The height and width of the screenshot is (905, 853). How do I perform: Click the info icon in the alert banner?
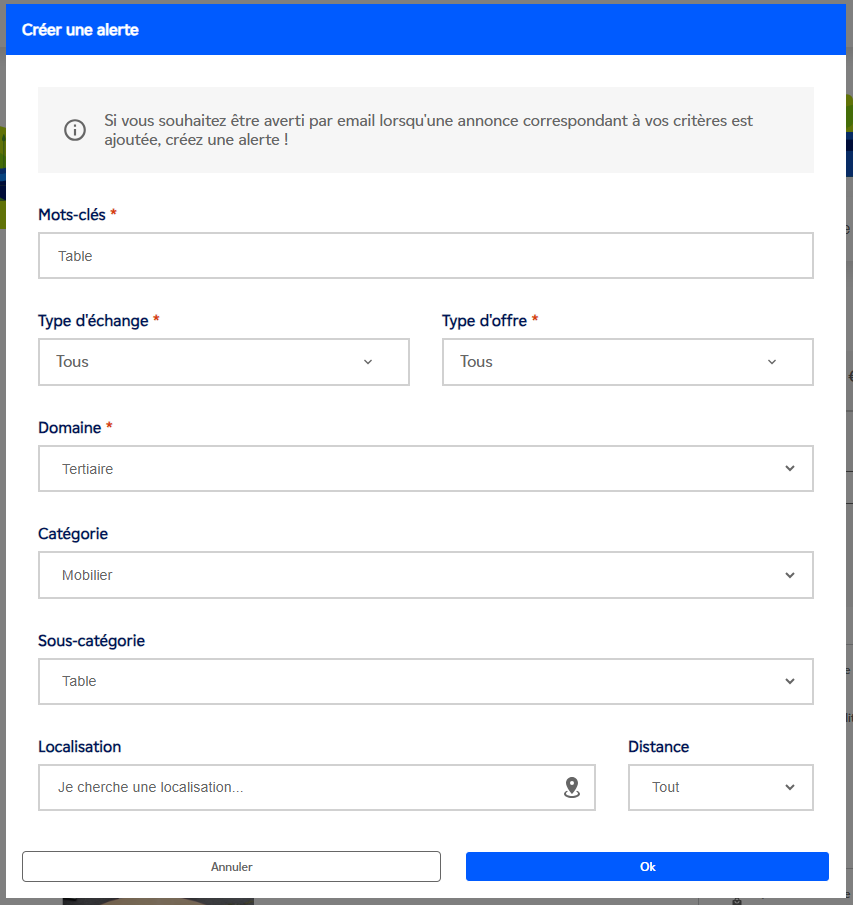click(x=75, y=130)
